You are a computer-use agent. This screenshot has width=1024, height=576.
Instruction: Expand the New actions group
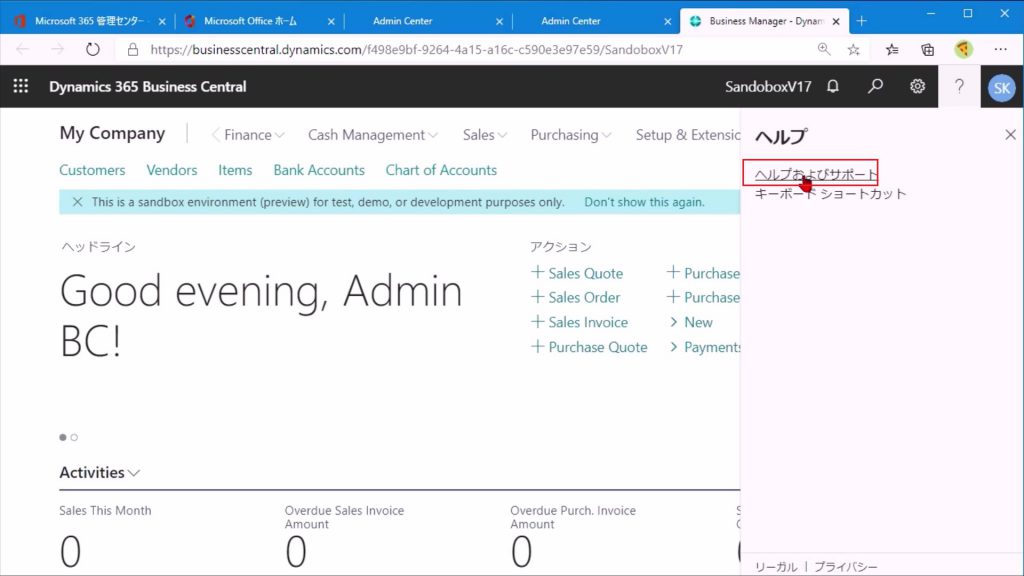tap(691, 322)
